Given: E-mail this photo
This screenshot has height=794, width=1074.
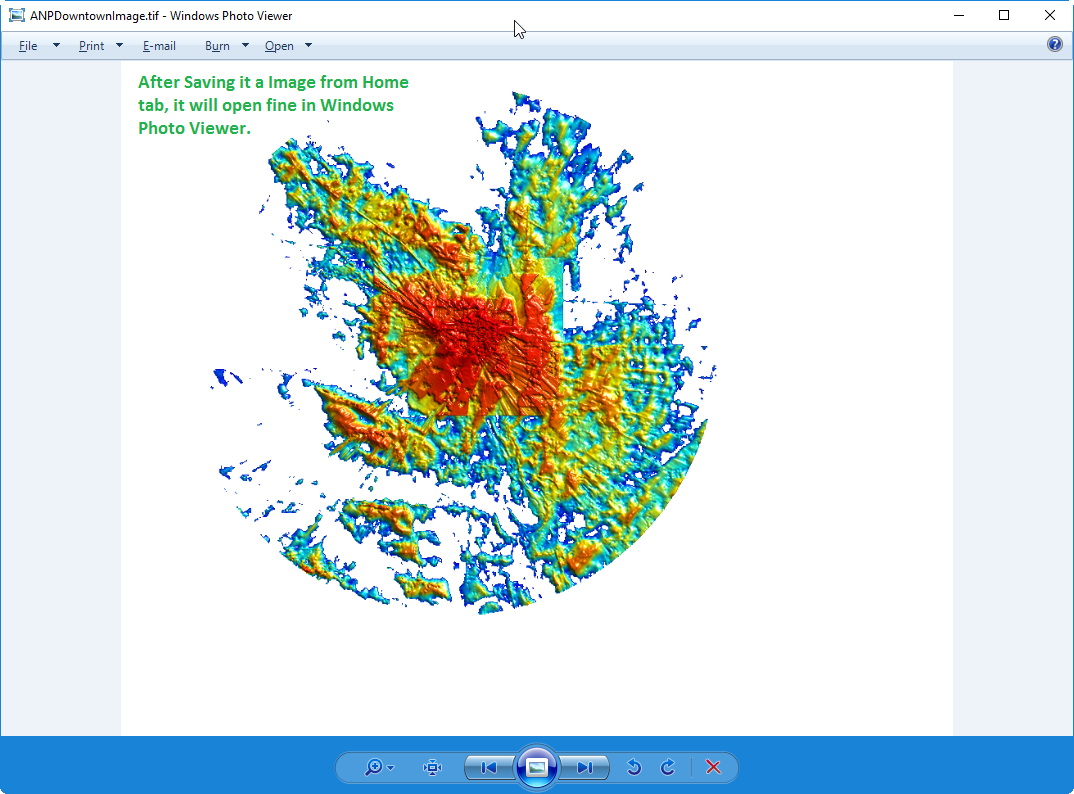Looking at the screenshot, I should pyautogui.click(x=159, y=45).
